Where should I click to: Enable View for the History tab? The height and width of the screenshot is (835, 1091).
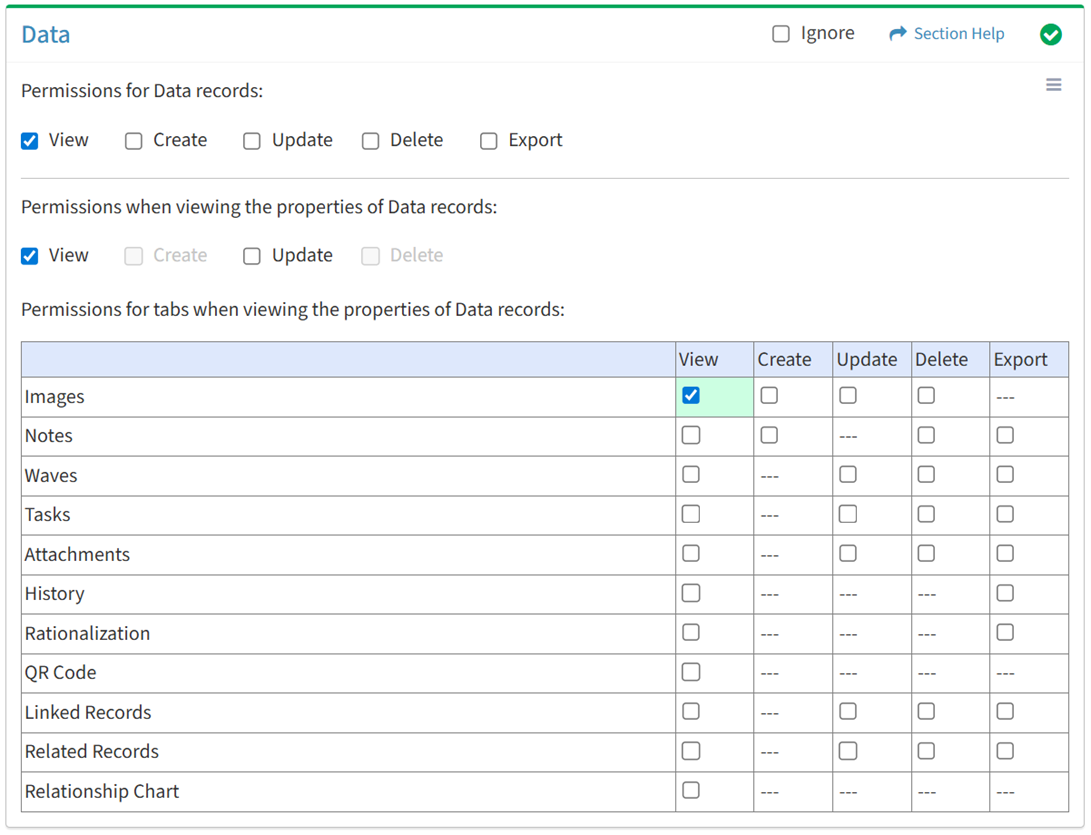point(691,593)
